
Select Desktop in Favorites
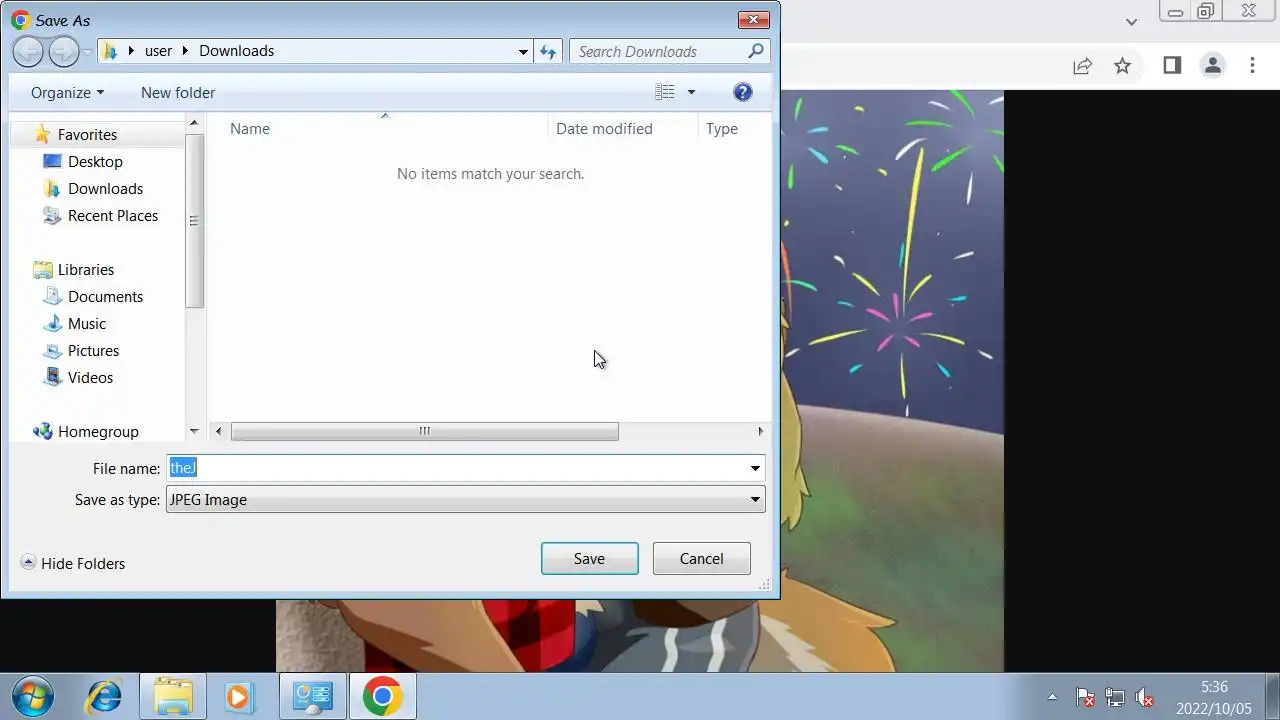click(95, 161)
